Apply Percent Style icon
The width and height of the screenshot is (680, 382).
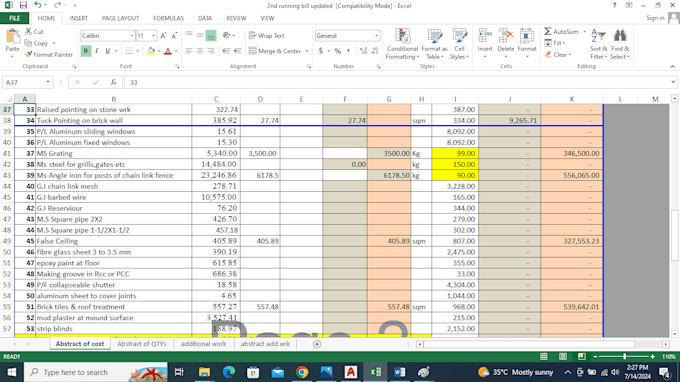point(338,51)
